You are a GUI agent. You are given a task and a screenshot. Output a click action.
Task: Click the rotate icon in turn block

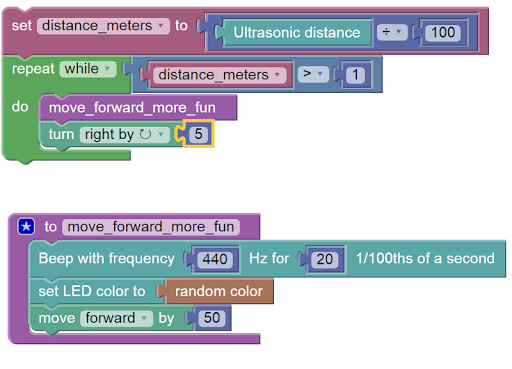(x=145, y=134)
